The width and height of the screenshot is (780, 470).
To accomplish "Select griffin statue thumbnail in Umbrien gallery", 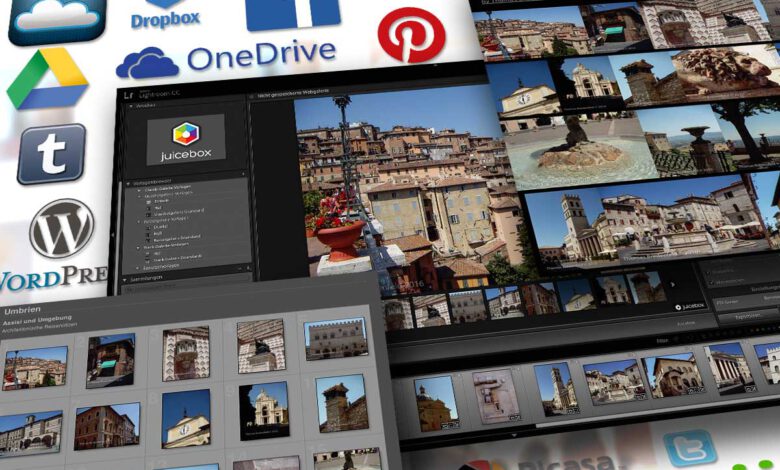I will click(x=261, y=346).
